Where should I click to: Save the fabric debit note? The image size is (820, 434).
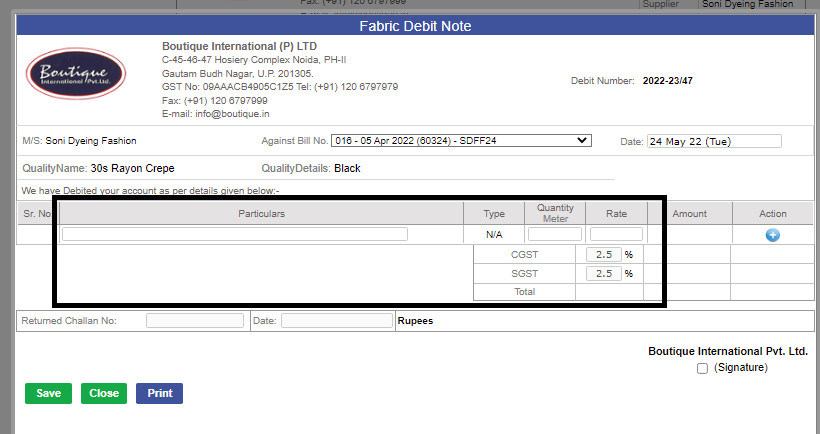coord(48,393)
